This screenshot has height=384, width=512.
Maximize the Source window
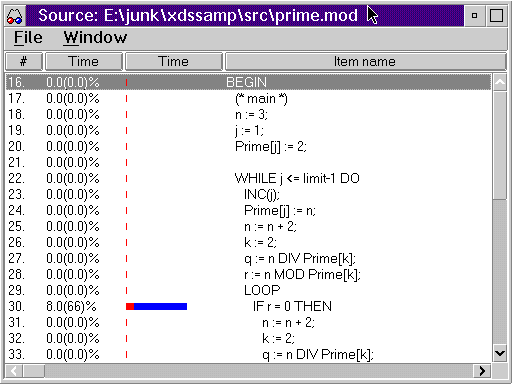[x=496, y=16]
